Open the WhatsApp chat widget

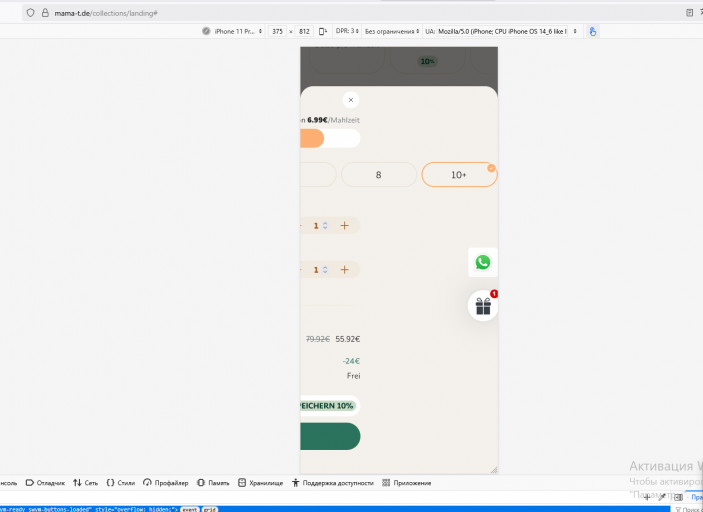483,262
